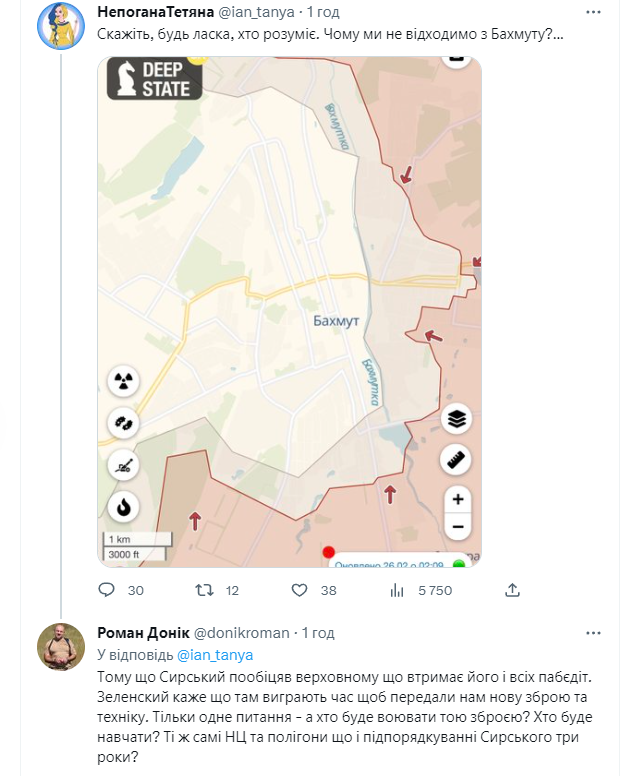623x776 pixels.
Task: Select the ruler measurement tool
Action: point(457,461)
